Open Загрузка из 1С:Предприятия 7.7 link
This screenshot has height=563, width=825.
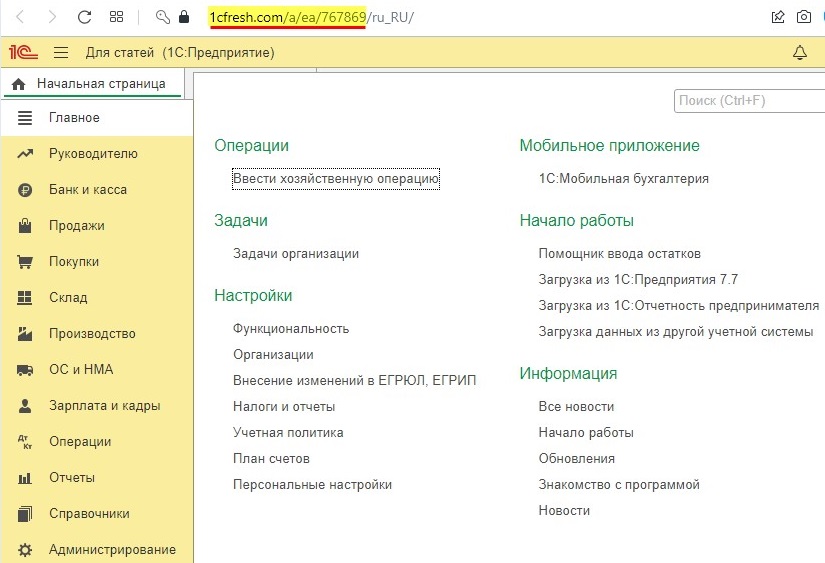pos(638,279)
